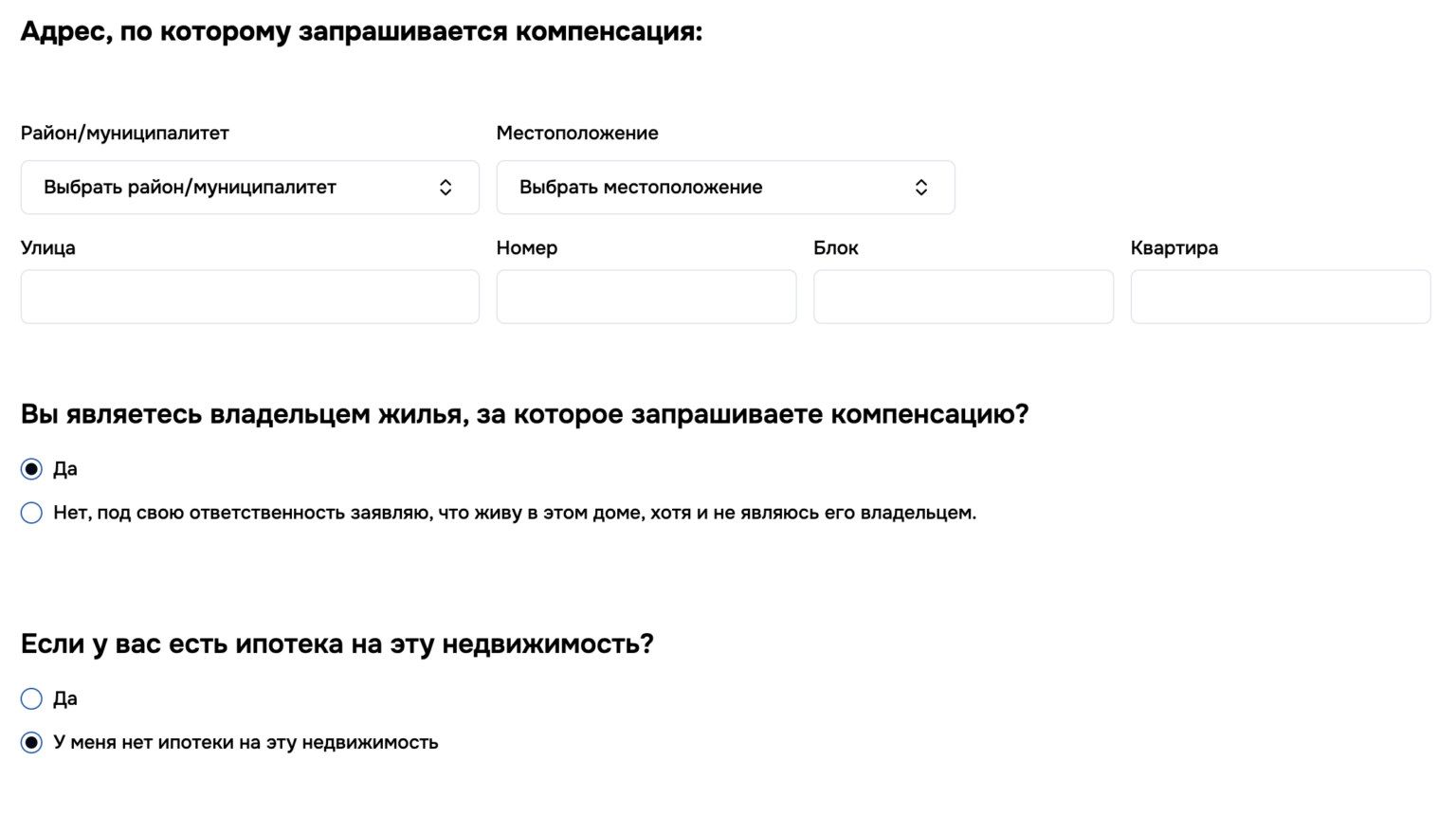Click chevron arrows in district selector
The width and height of the screenshot is (1456, 815).
tap(446, 188)
